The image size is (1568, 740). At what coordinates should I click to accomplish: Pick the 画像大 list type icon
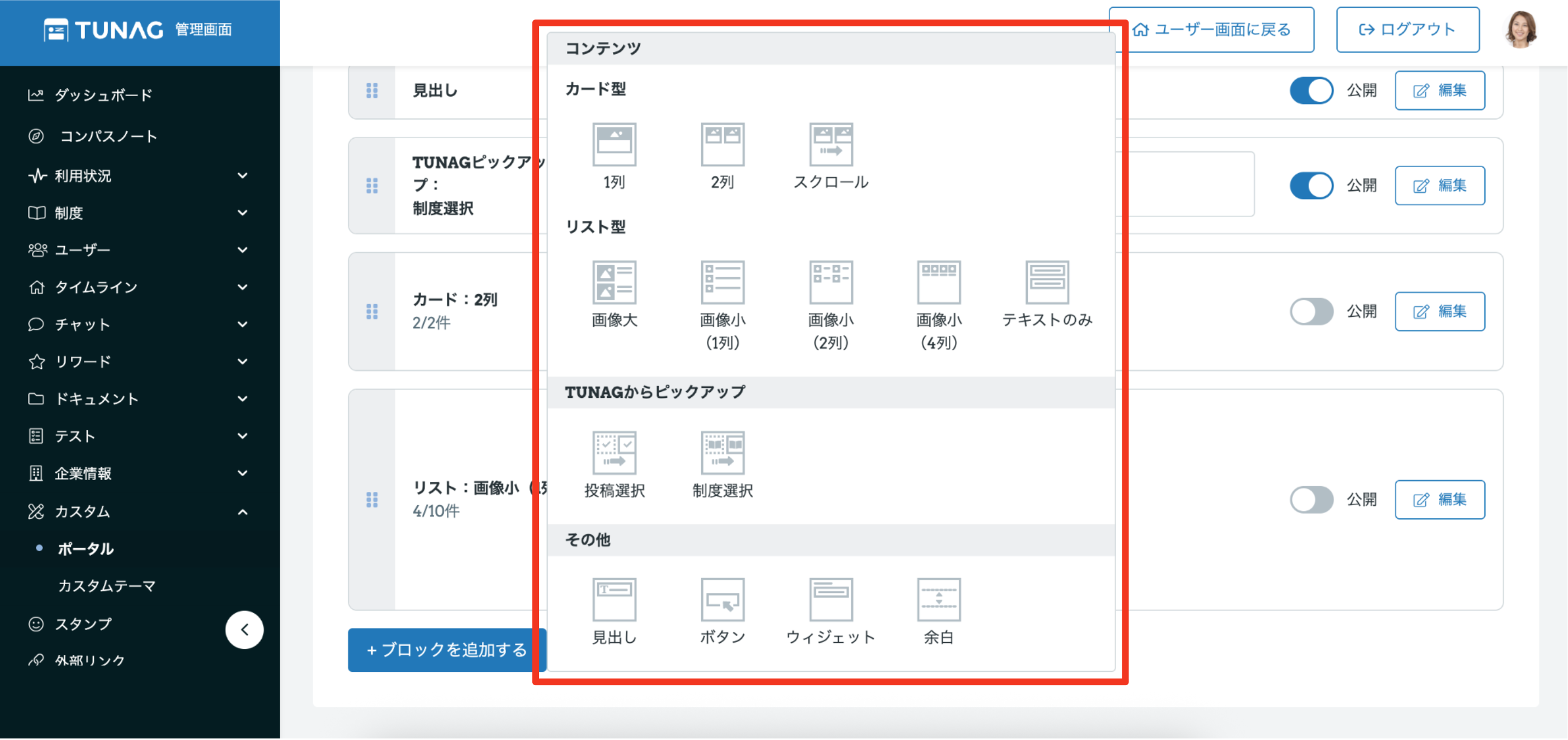coord(613,282)
